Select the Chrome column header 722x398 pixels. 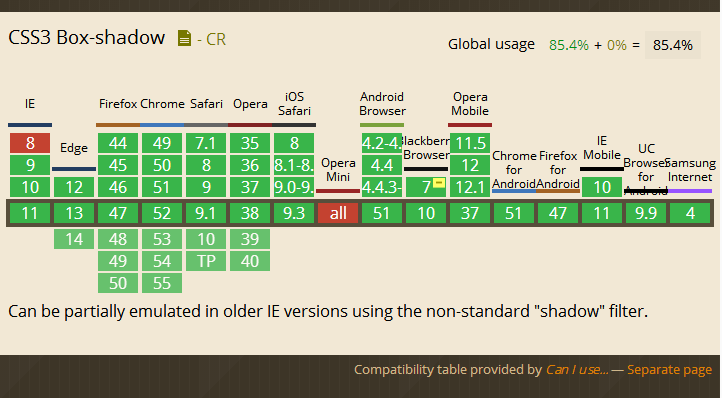click(x=162, y=104)
